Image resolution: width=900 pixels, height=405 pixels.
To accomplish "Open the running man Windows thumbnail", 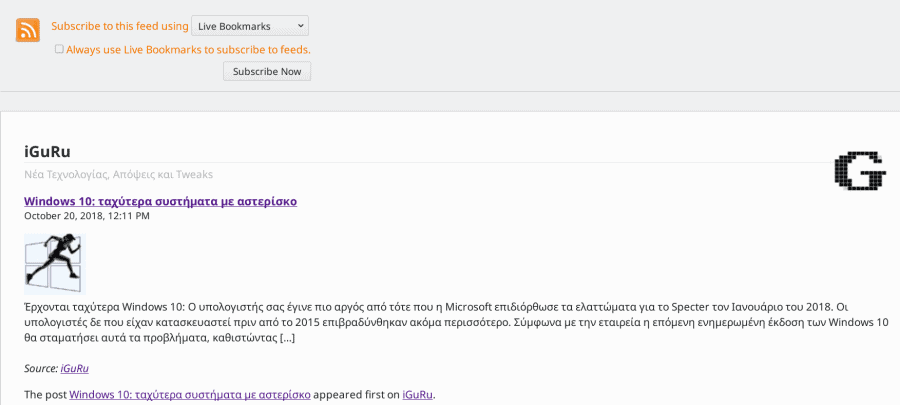I will point(54,263).
